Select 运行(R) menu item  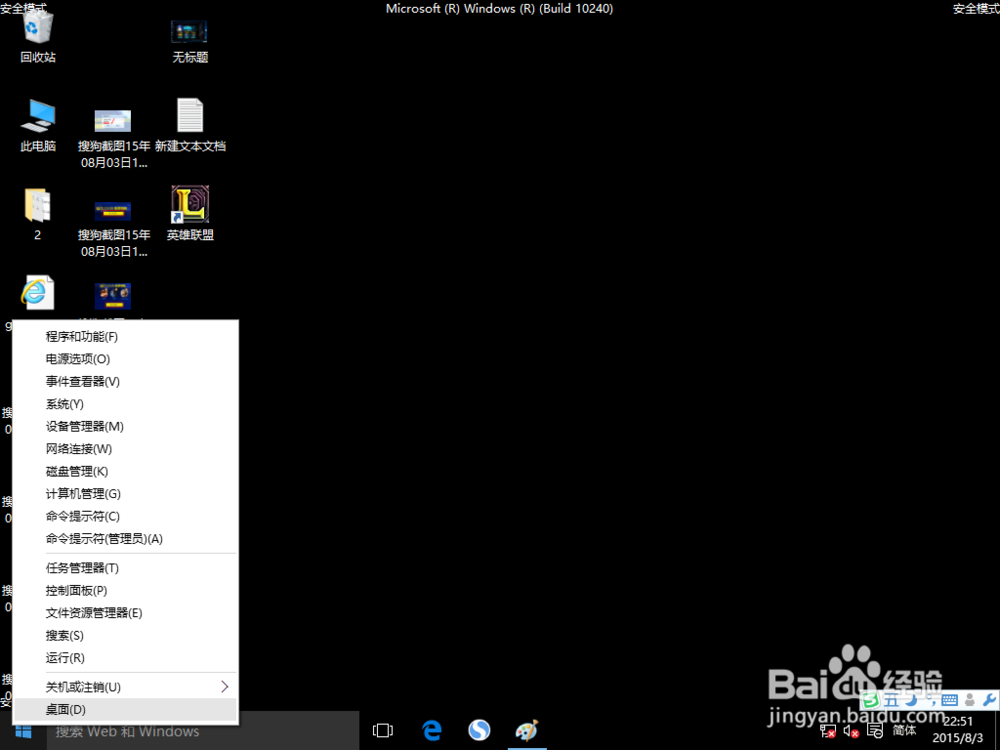point(125,658)
